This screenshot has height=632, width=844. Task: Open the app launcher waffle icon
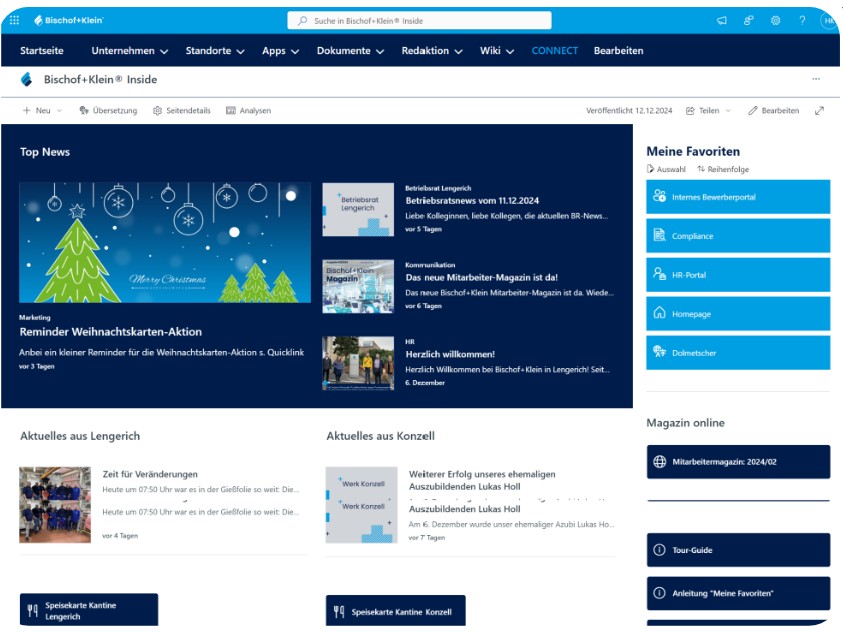(15, 20)
